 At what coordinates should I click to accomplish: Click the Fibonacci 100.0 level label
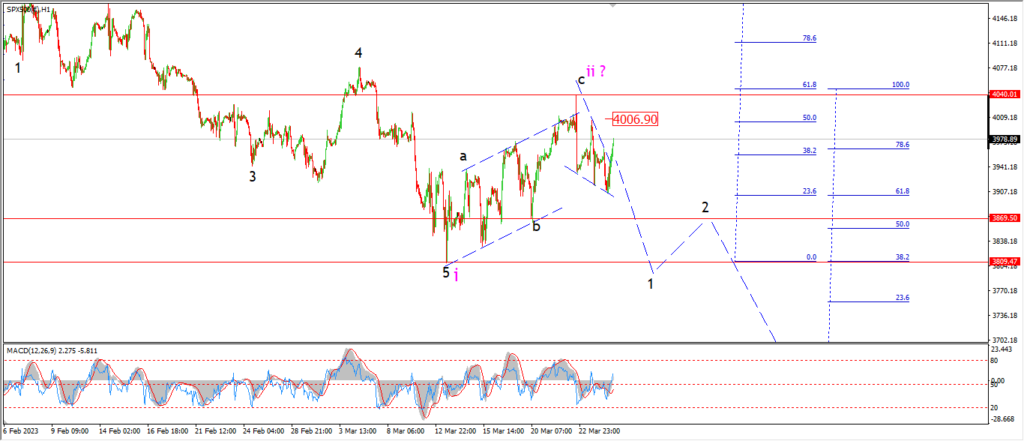coord(901,85)
